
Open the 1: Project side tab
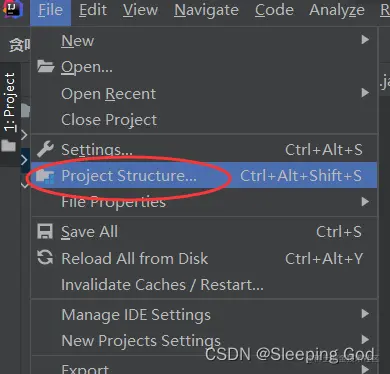click(x=10, y=102)
